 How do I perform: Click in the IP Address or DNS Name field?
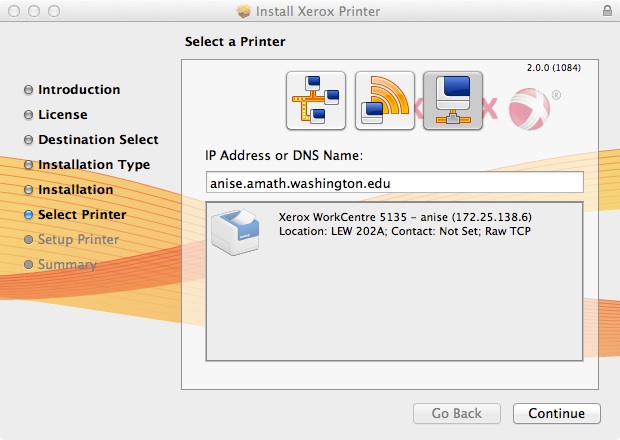click(x=395, y=183)
